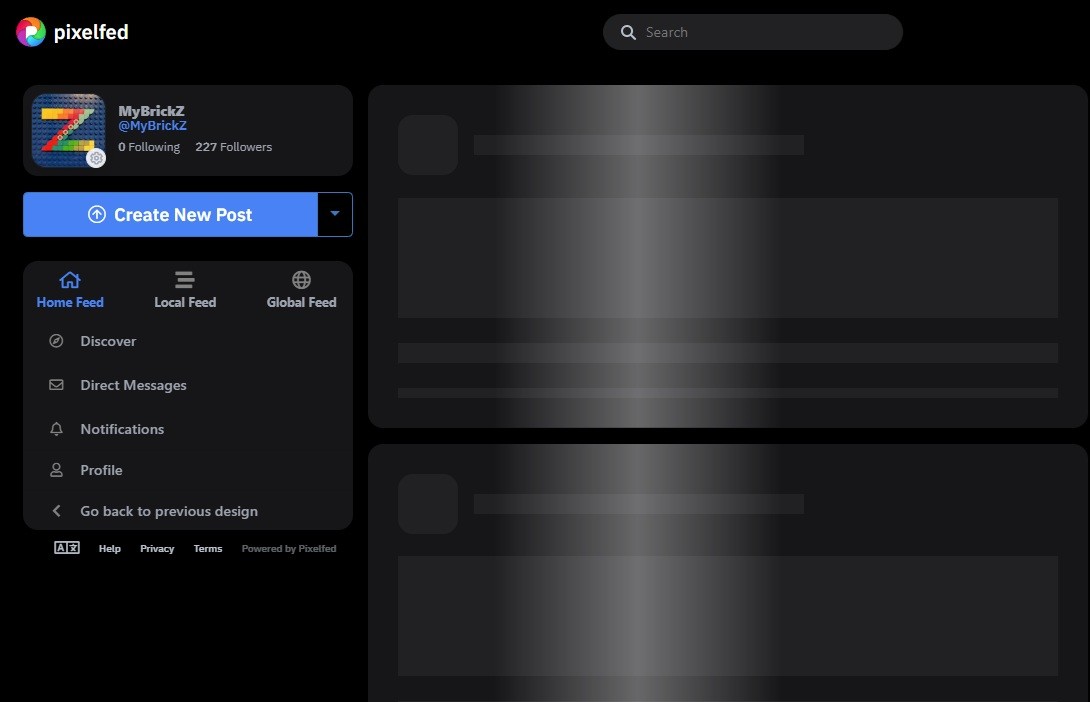Click the Pixelfed logo icon
Viewport: 1090px width, 702px height.
coord(31,32)
